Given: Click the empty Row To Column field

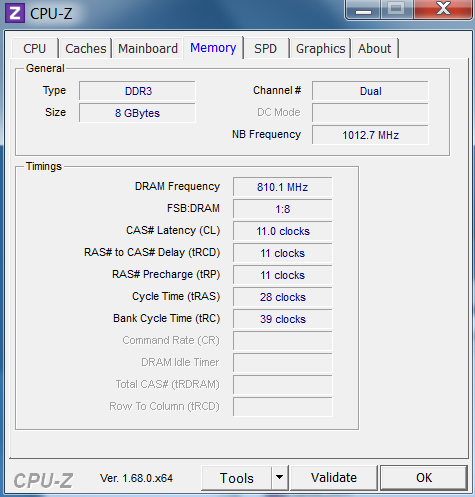Looking at the screenshot, I should (x=283, y=407).
